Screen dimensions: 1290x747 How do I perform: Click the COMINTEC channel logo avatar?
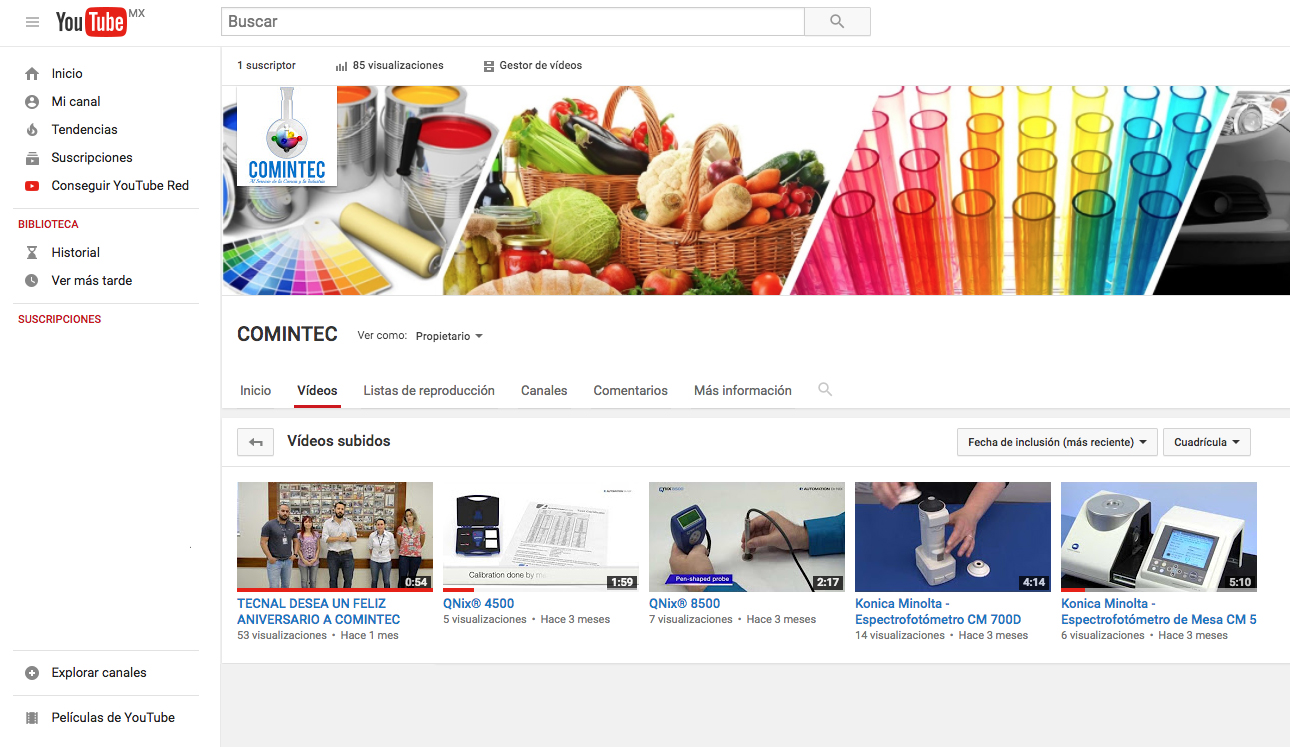click(287, 137)
